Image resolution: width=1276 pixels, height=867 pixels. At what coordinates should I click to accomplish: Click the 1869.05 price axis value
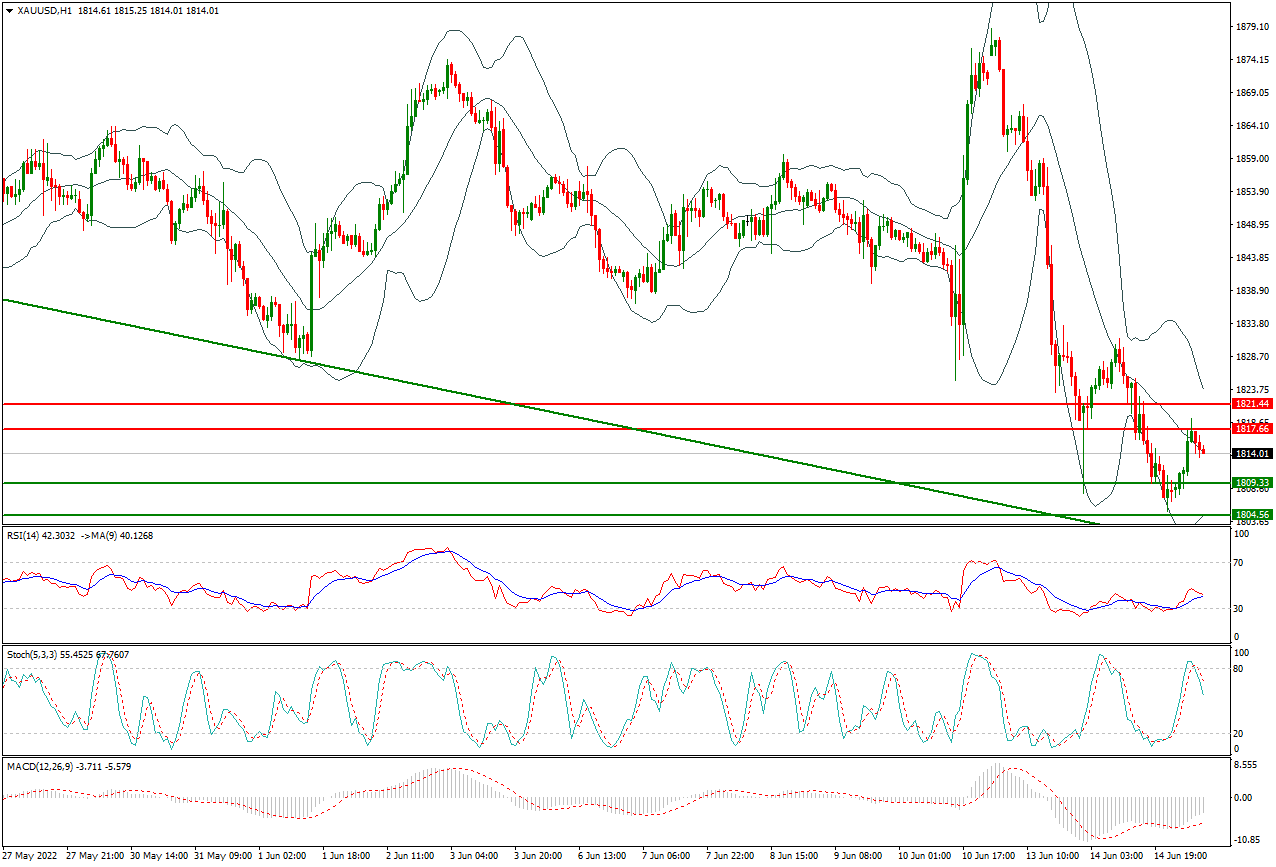tap(1252, 93)
